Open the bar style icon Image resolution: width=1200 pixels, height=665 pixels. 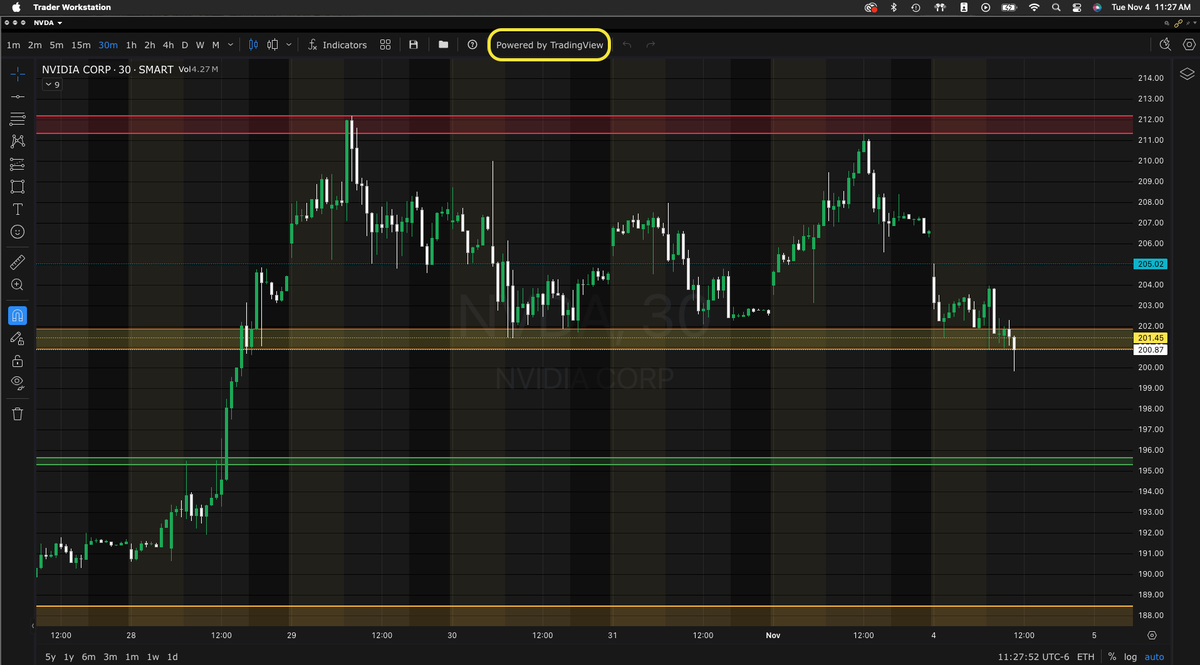(274, 45)
